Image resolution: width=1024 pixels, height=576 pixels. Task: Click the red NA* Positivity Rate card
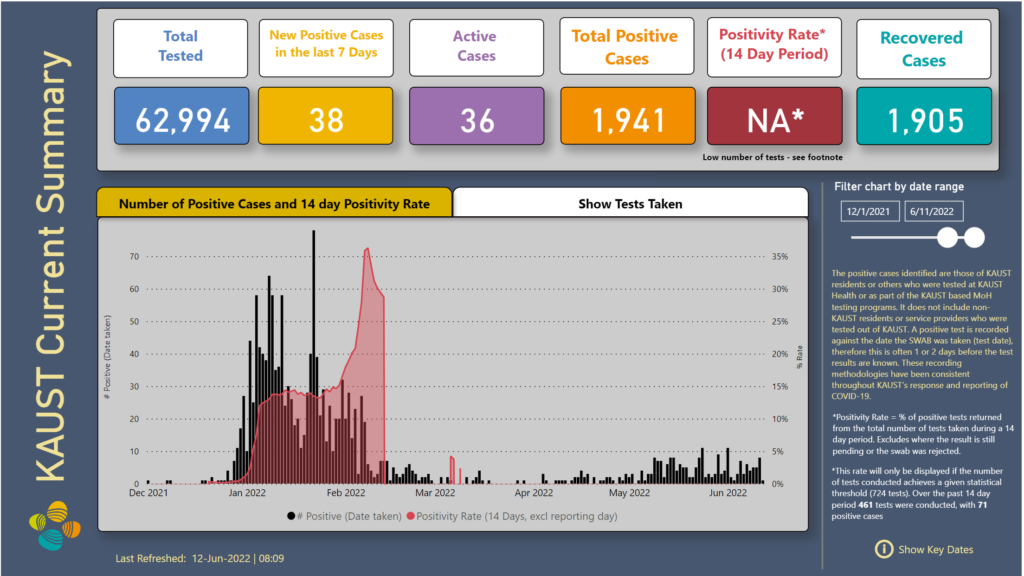click(x=775, y=120)
